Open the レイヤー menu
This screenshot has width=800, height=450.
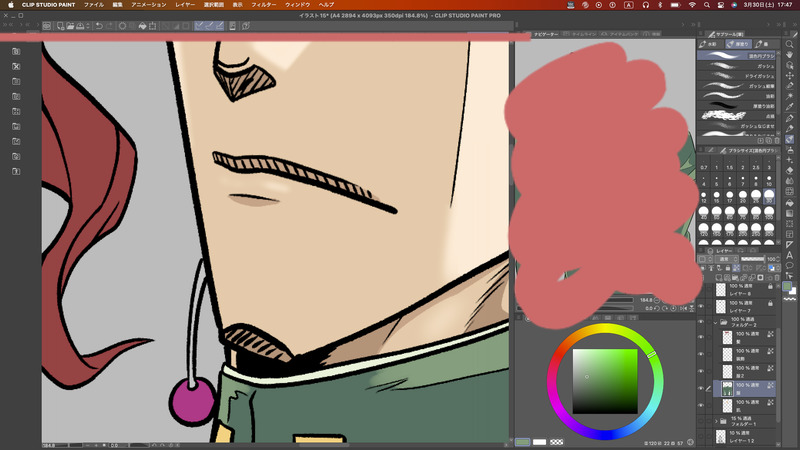(185, 5)
